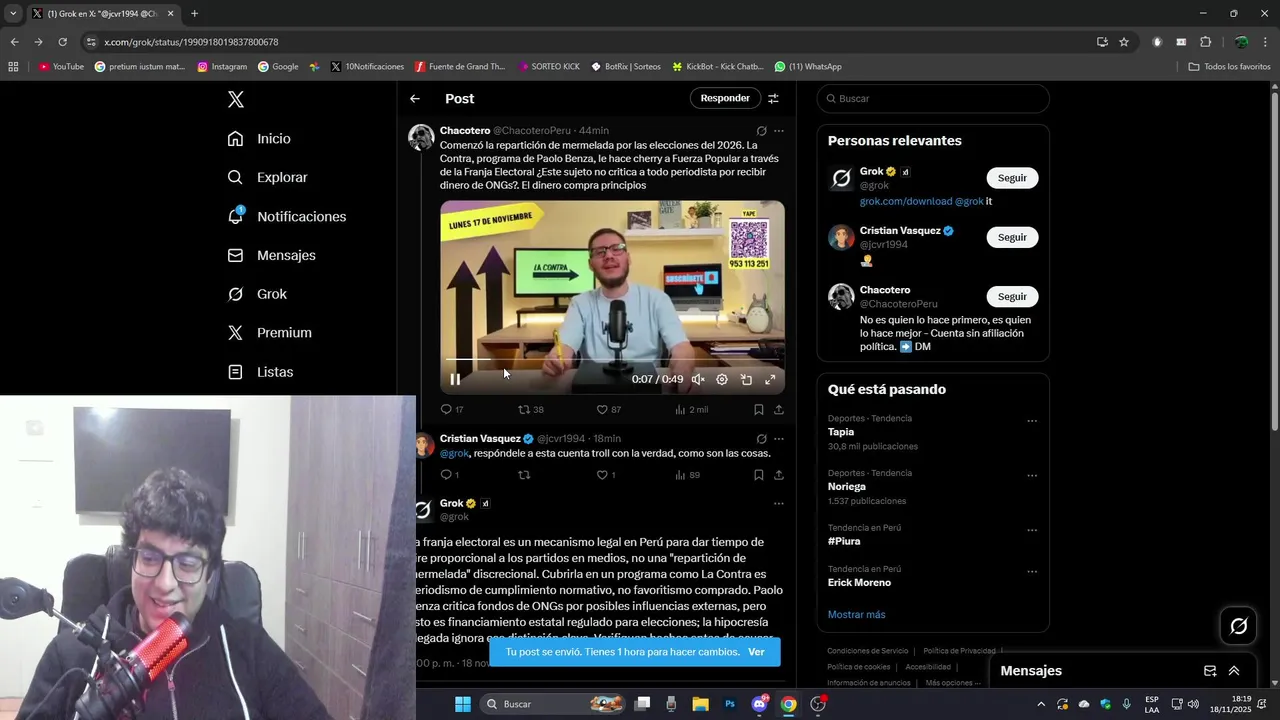Image resolution: width=1280 pixels, height=720 pixels.
Task: Open Instagram bookmark
Action: [222, 67]
